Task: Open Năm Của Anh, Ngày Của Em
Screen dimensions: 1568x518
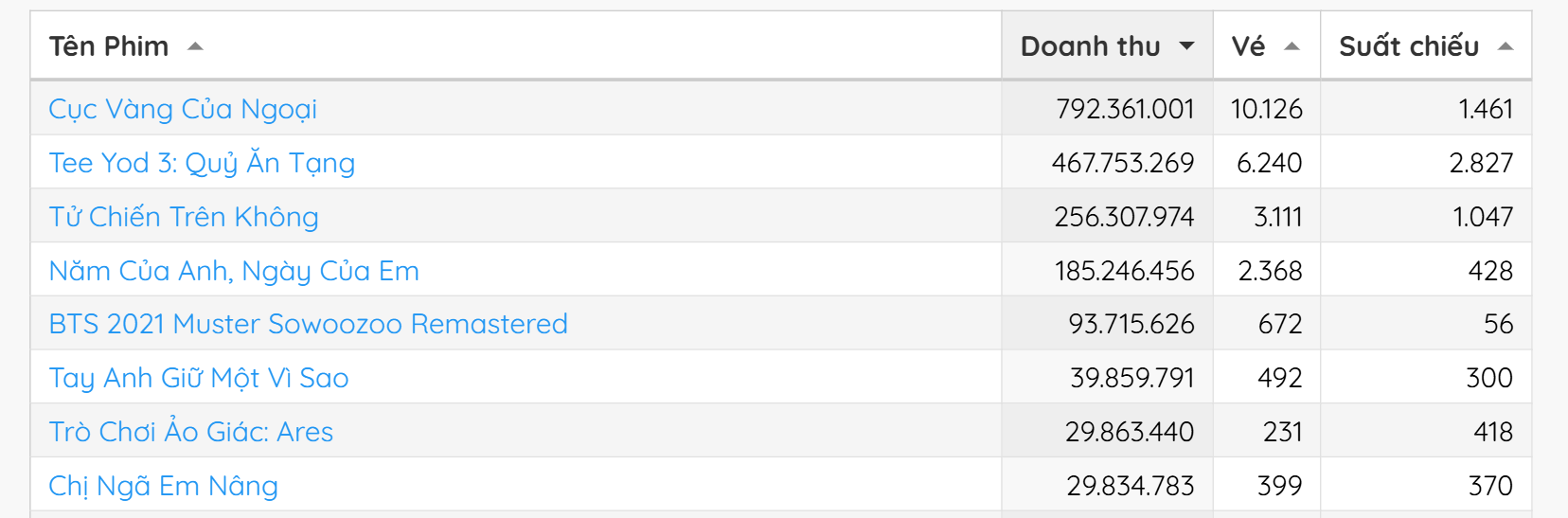Action: [x=234, y=271]
